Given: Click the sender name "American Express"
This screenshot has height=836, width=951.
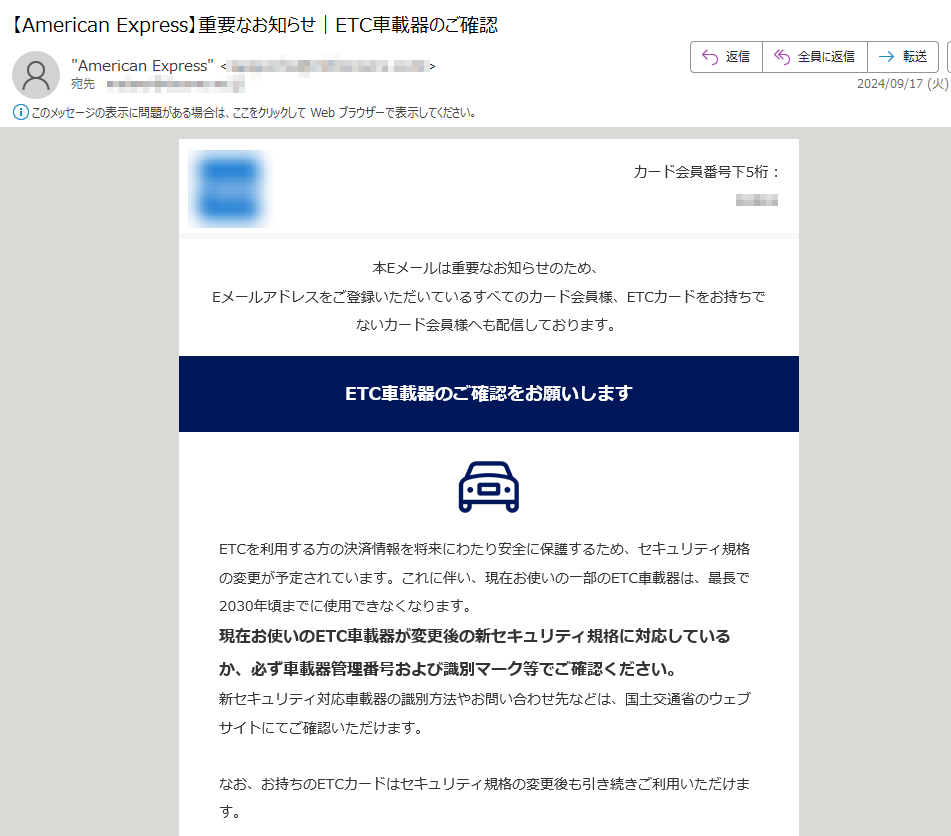Looking at the screenshot, I should pyautogui.click(x=143, y=66).
